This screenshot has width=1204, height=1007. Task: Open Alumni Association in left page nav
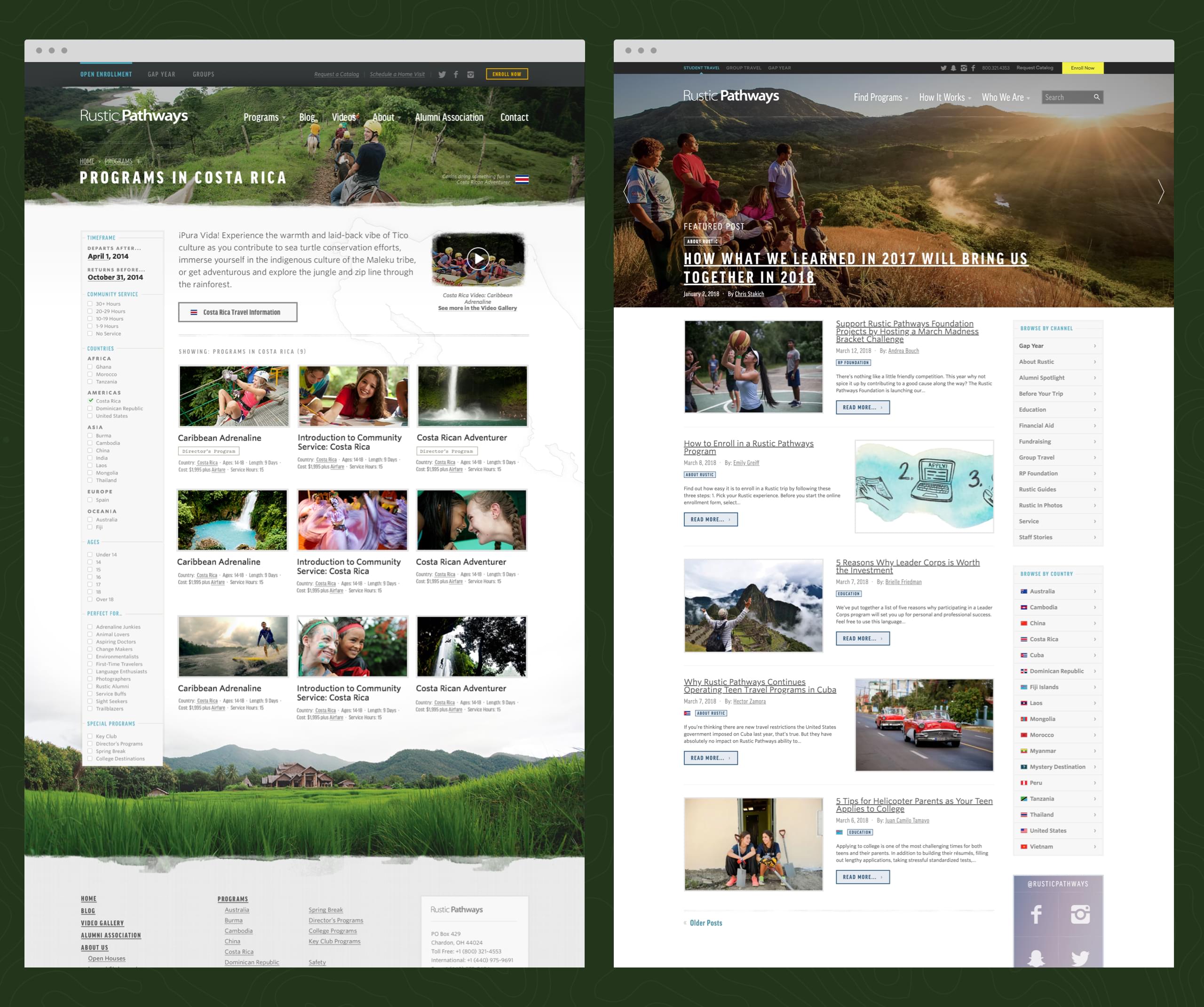pyautogui.click(x=449, y=117)
